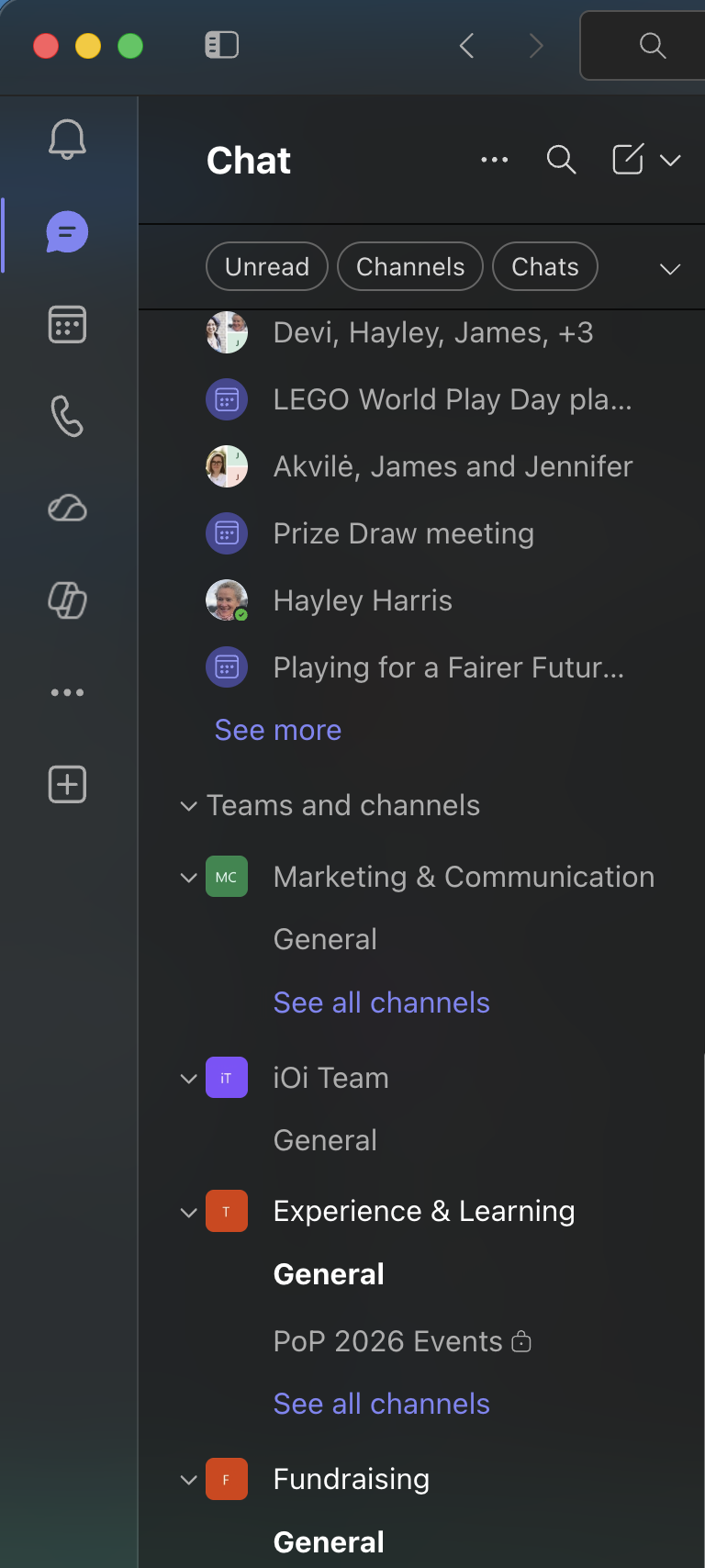
Task: Open the Copilot icon in sidebar
Action: [x=67, y=601]
